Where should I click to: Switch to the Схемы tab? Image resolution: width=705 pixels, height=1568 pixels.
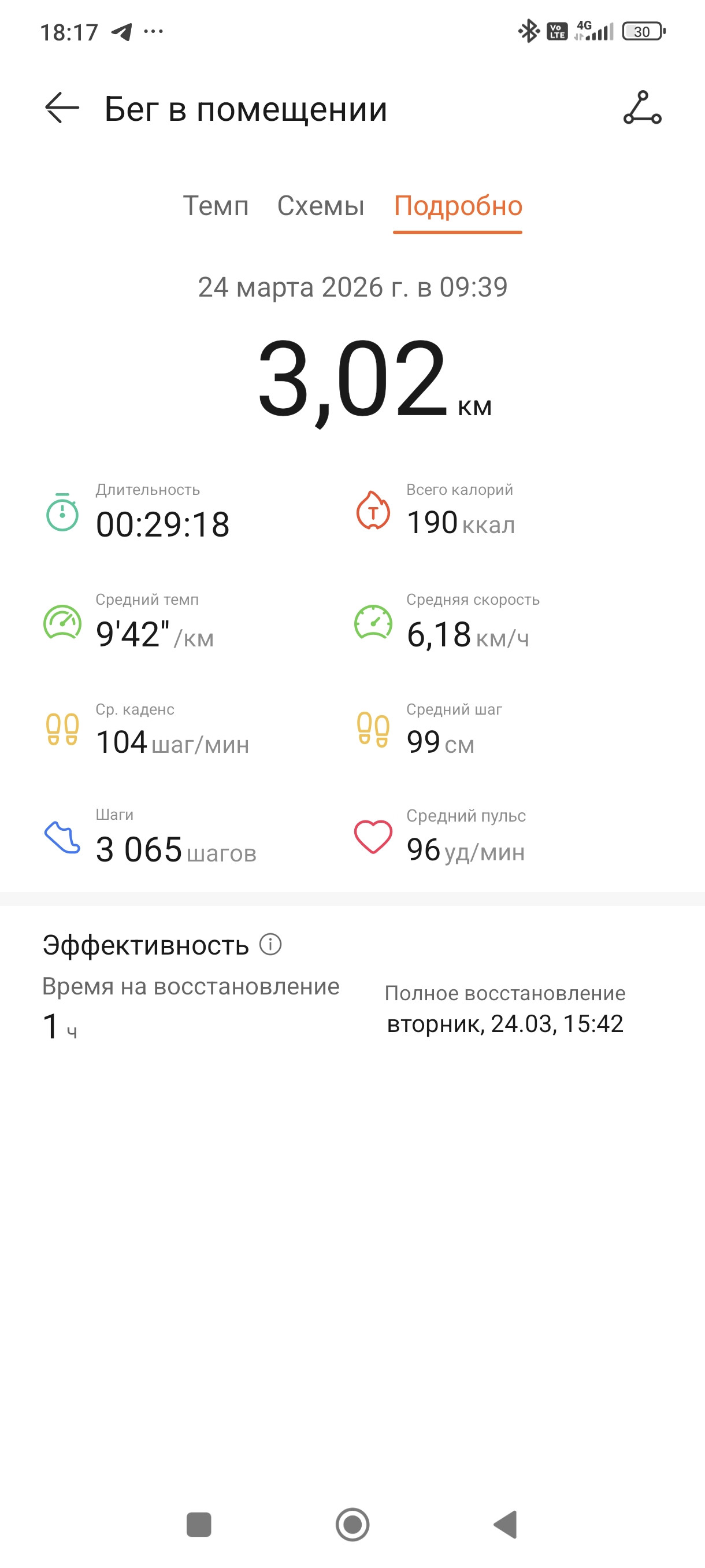[321, 206]
